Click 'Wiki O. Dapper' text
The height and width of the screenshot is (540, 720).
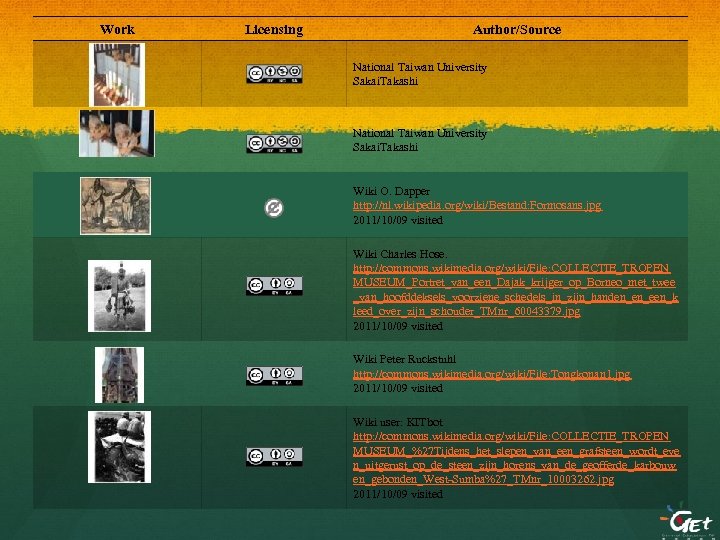pyautogui.click(x=391, y=191)
